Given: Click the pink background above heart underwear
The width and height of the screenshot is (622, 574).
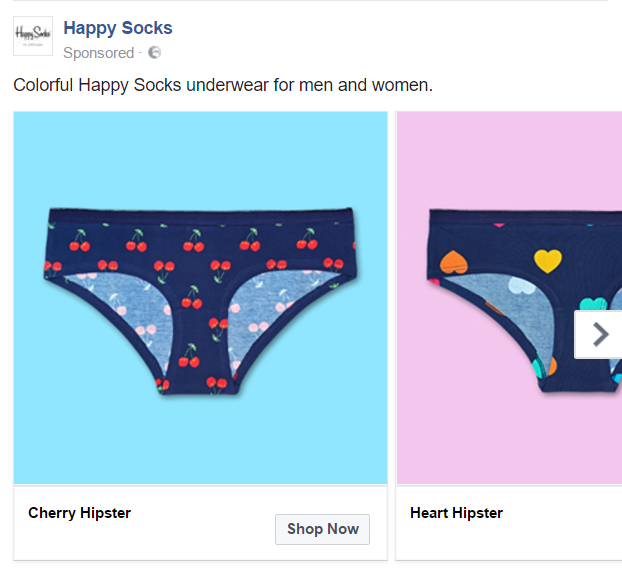Looking at the screenshot, I should (509, 159).
